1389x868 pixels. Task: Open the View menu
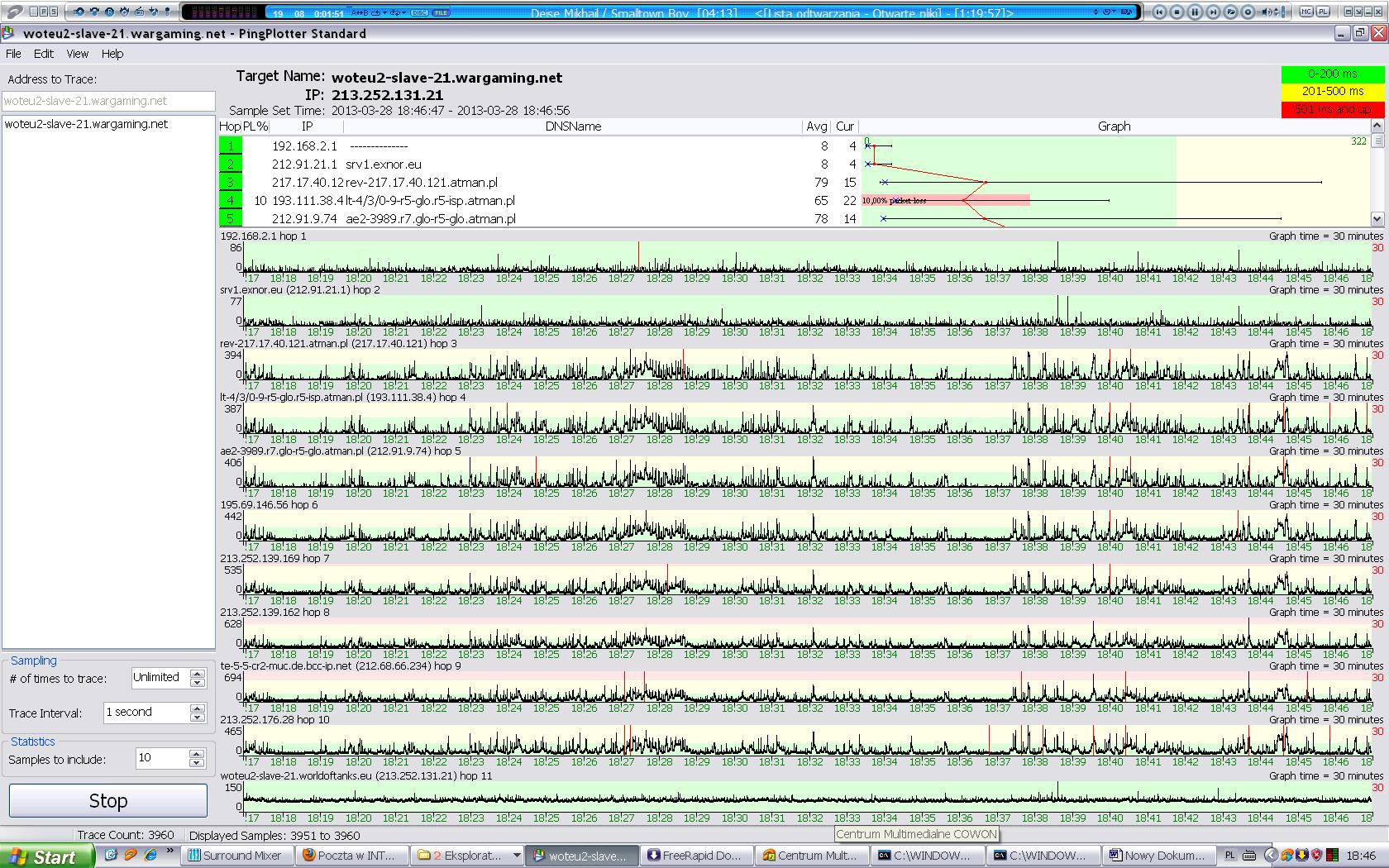77,54
